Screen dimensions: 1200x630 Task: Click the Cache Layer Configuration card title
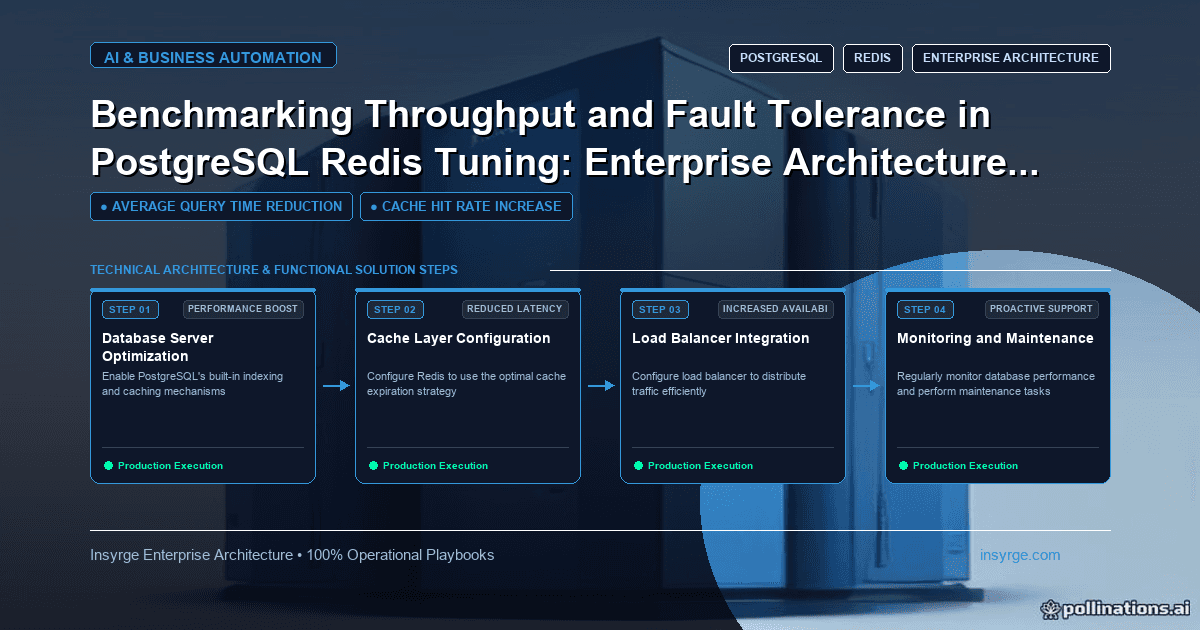tap(459, 338)
